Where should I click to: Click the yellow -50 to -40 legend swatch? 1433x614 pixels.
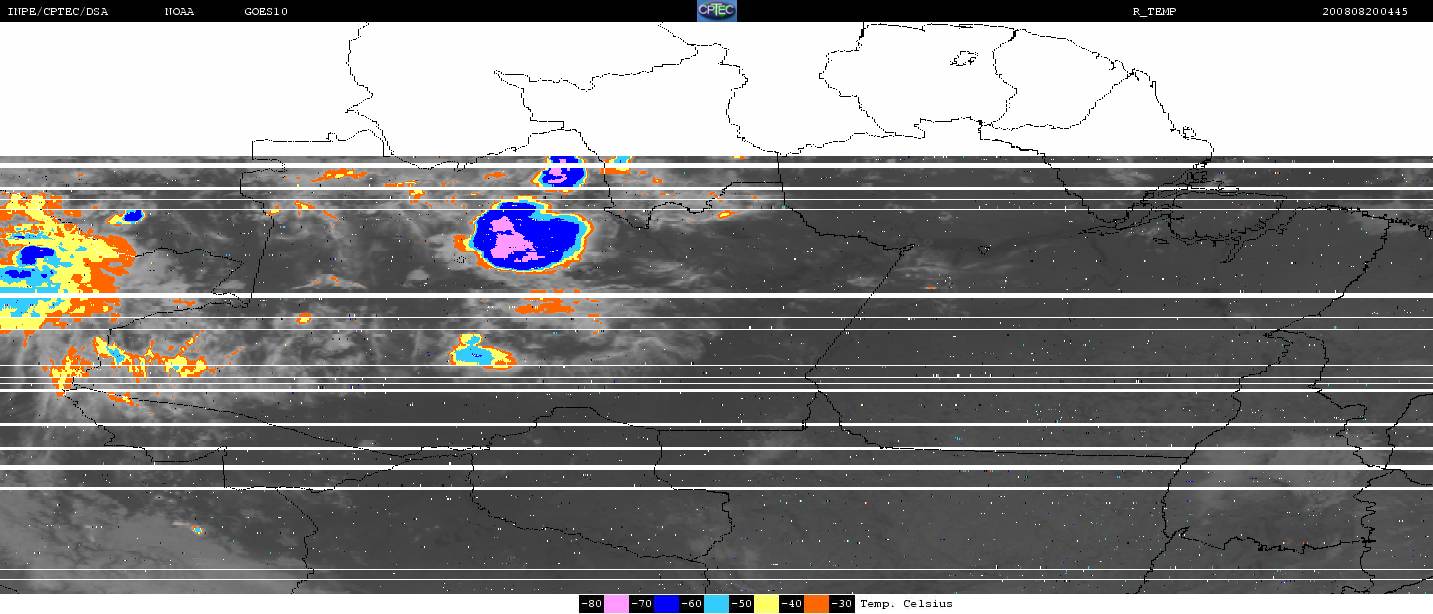point(766,604)
